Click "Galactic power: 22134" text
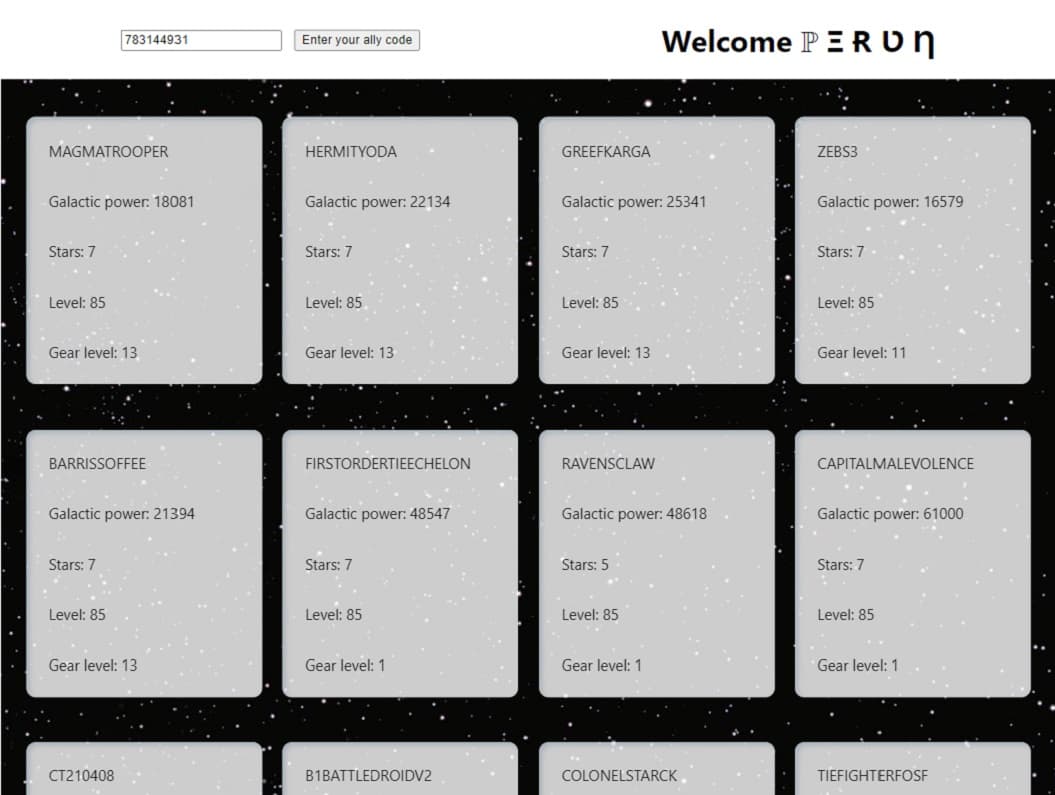 (x=377, y=202)
